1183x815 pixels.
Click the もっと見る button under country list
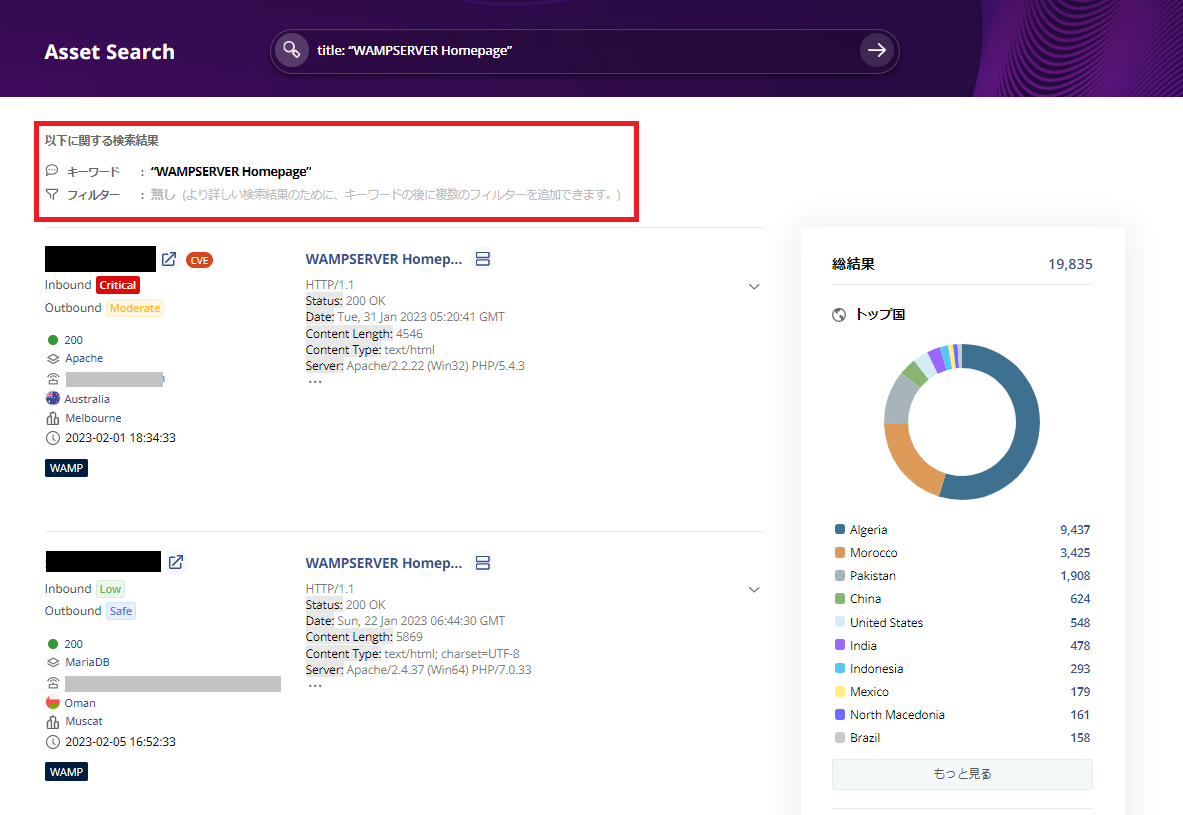tap(962, 774)
